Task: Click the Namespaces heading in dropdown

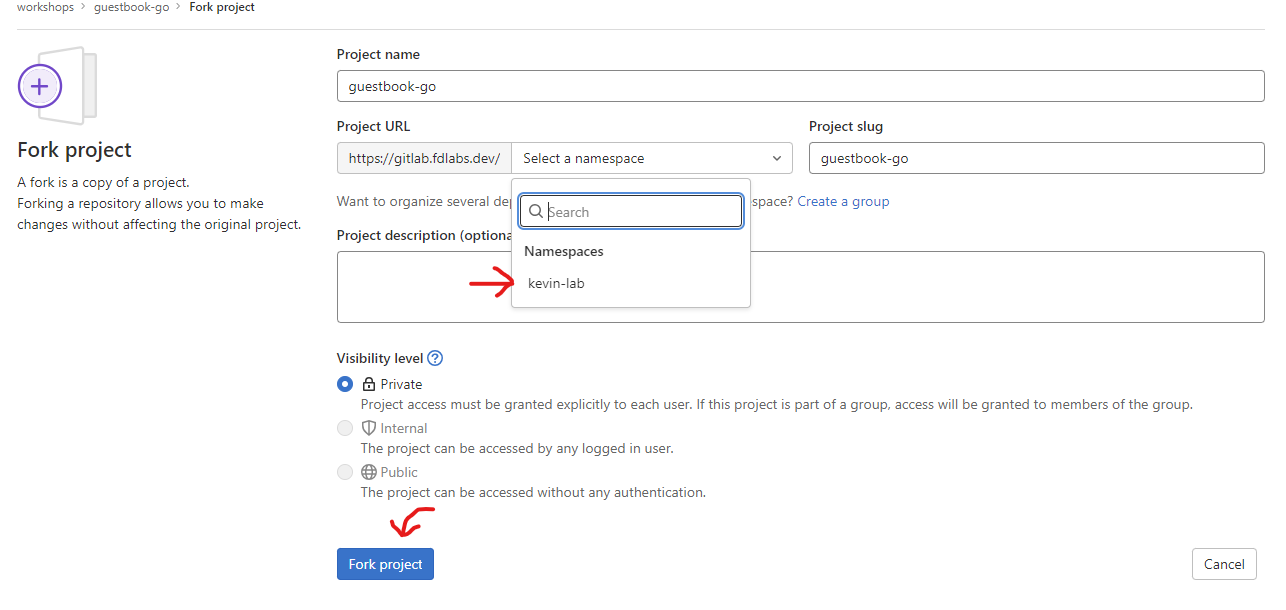Action: coord(564,251)
